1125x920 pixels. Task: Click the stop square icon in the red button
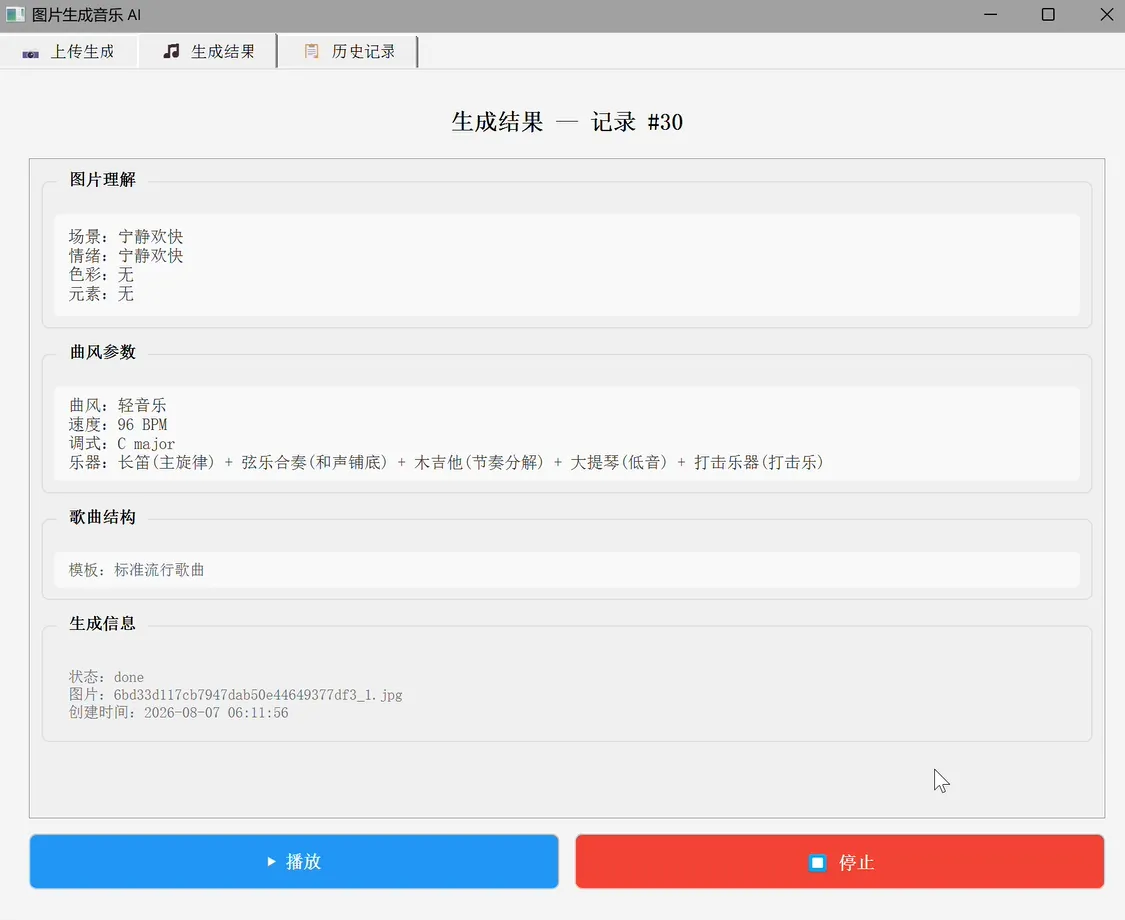[x=817, y=863]
